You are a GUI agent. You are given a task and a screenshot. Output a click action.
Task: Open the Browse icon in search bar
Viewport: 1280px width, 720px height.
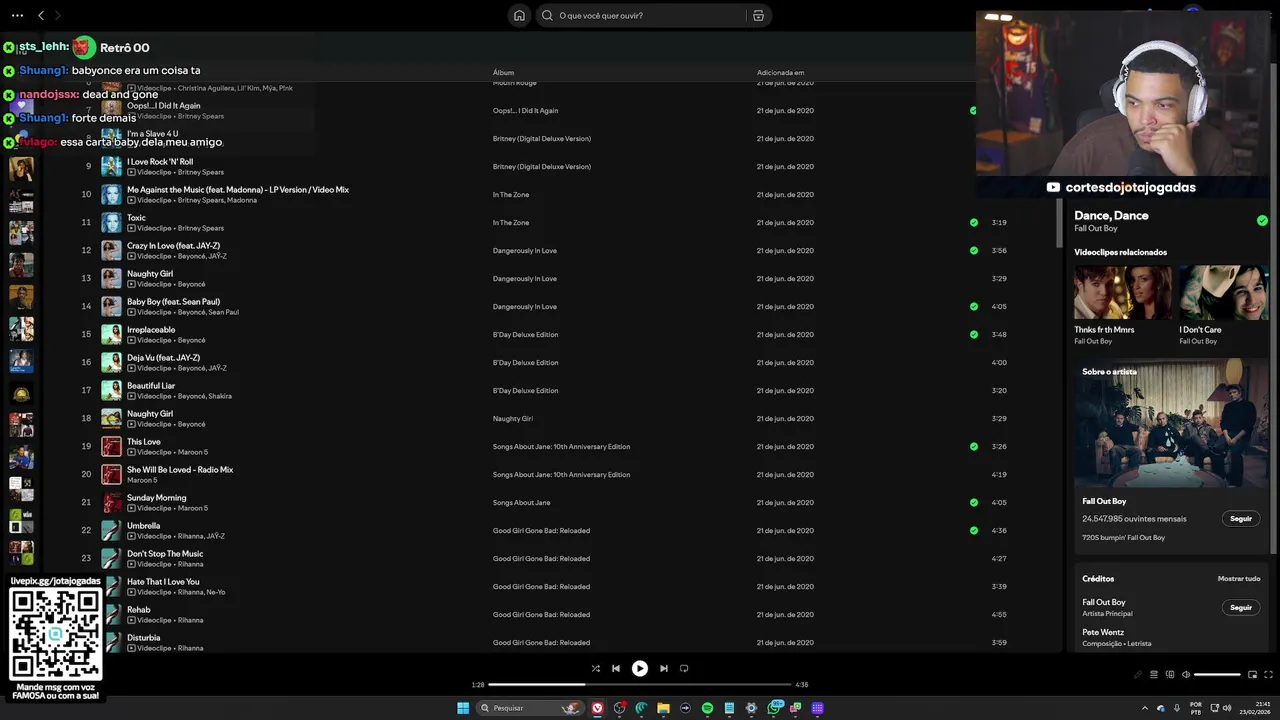pyautogui.click(x=758, y=15)
